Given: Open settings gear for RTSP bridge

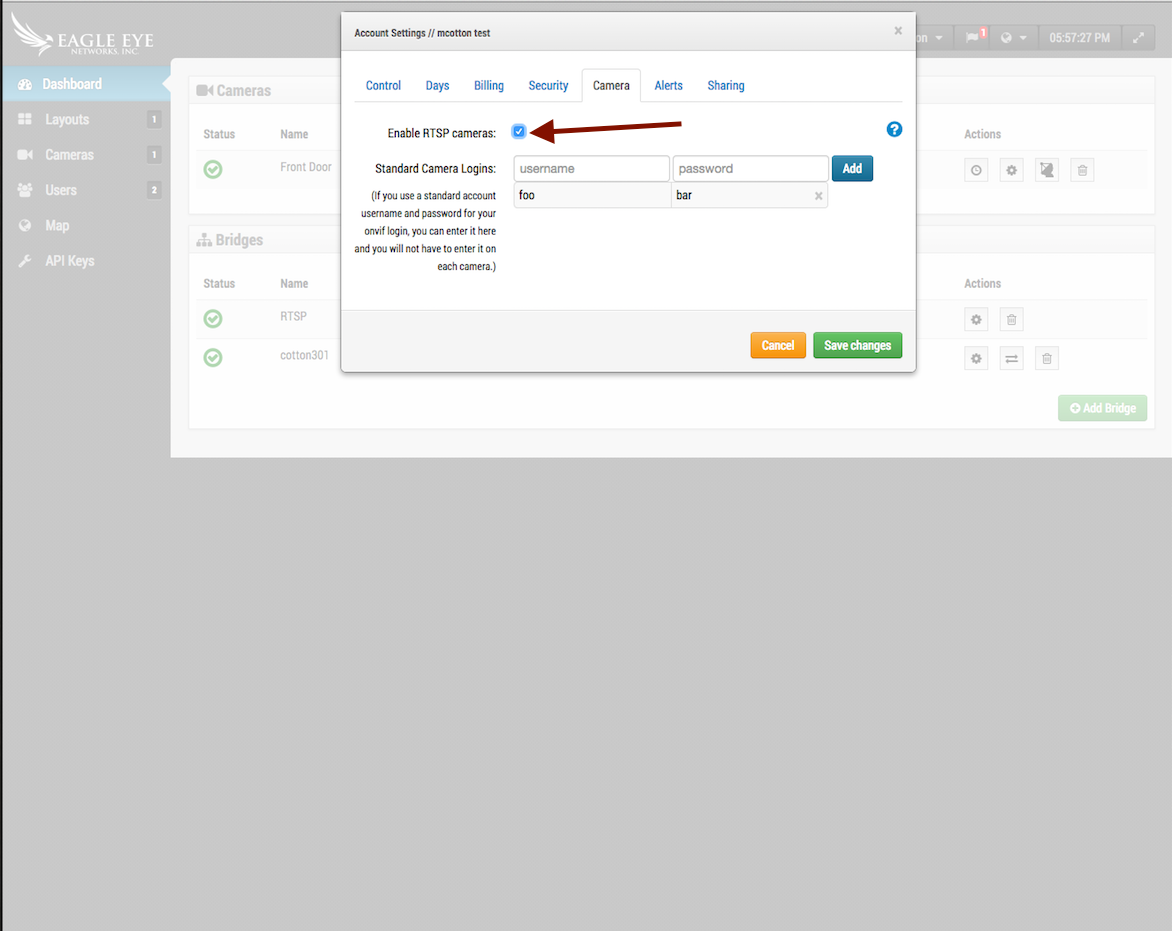Looking at the screenshot, I should pos(976,320).
